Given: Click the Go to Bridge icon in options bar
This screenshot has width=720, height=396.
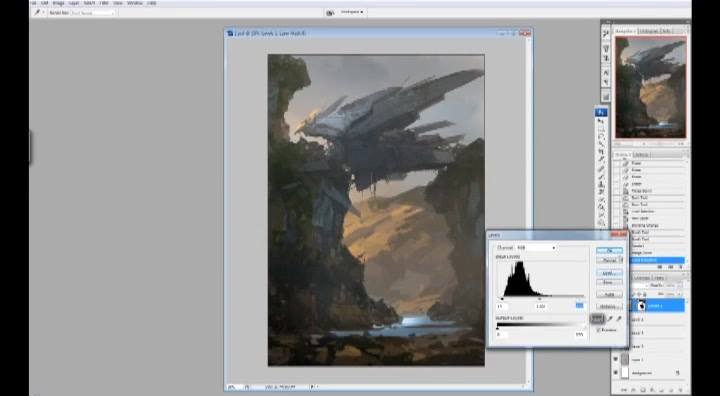Looking at the screenshot, I should point(330,12).
